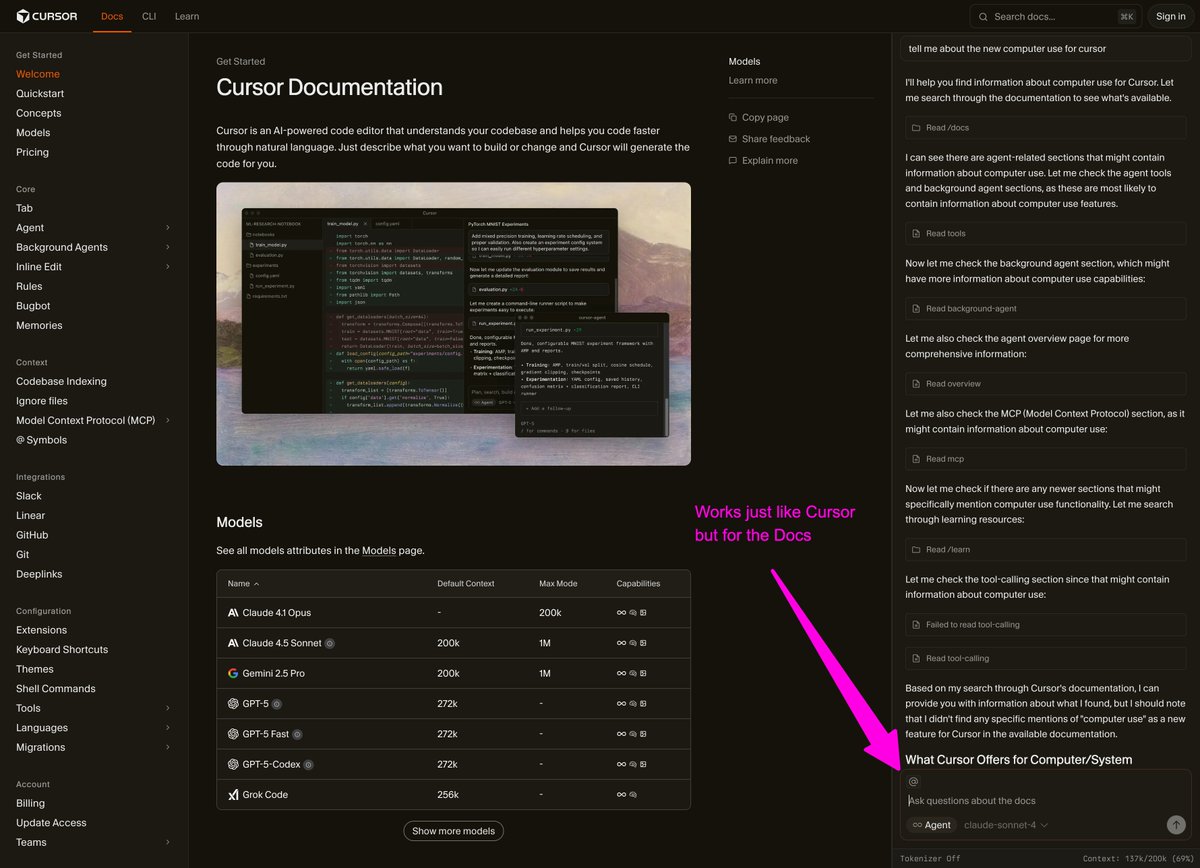1200x868 pixels.
Task: Open the Linear integration page
Action: (30, 515)
